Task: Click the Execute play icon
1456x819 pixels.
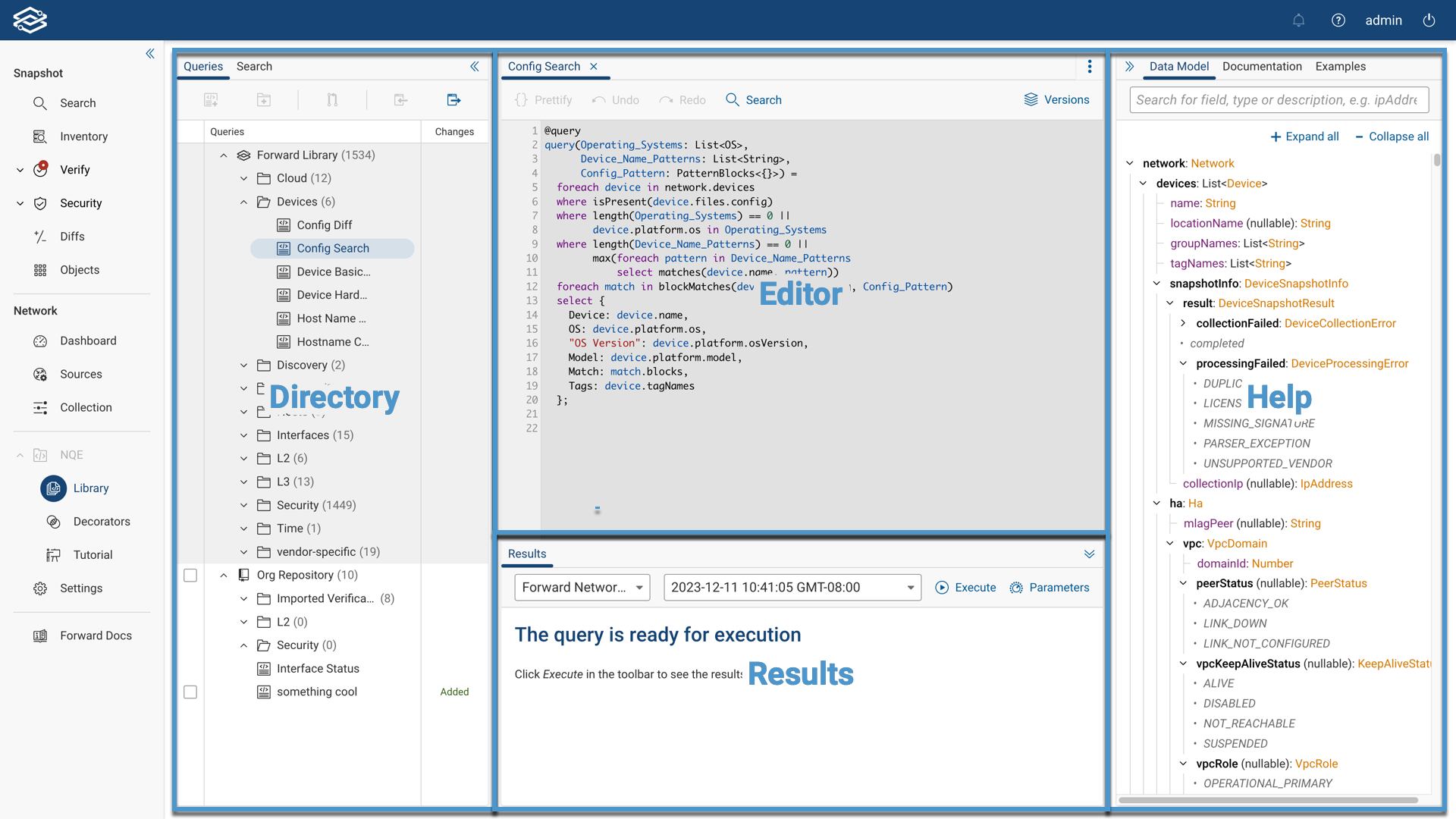Action: pos(942,588)
